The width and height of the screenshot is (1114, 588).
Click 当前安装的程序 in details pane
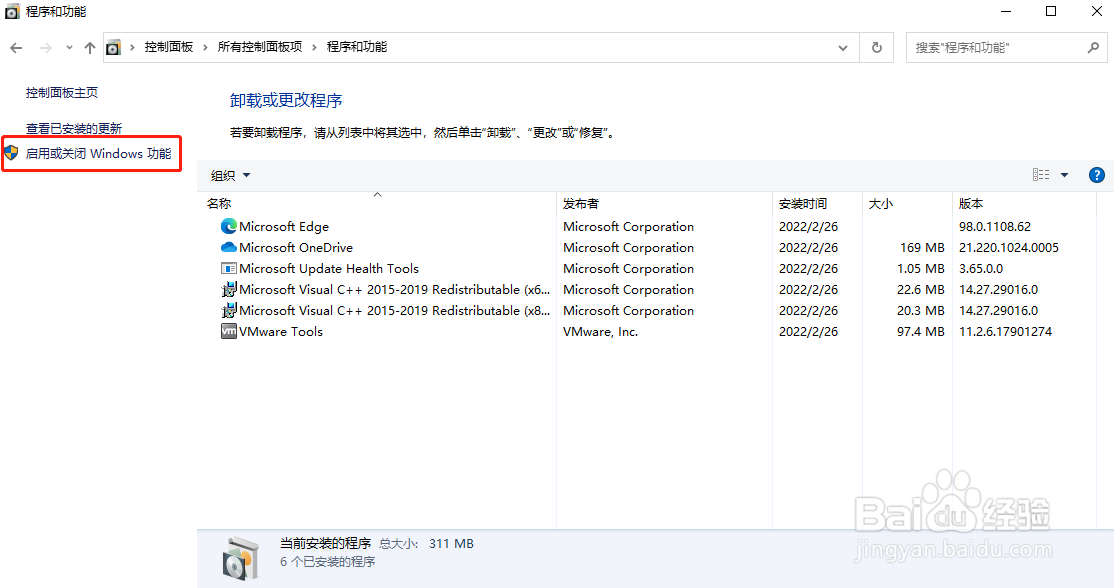pyautogui.click(x=325, y=543)
